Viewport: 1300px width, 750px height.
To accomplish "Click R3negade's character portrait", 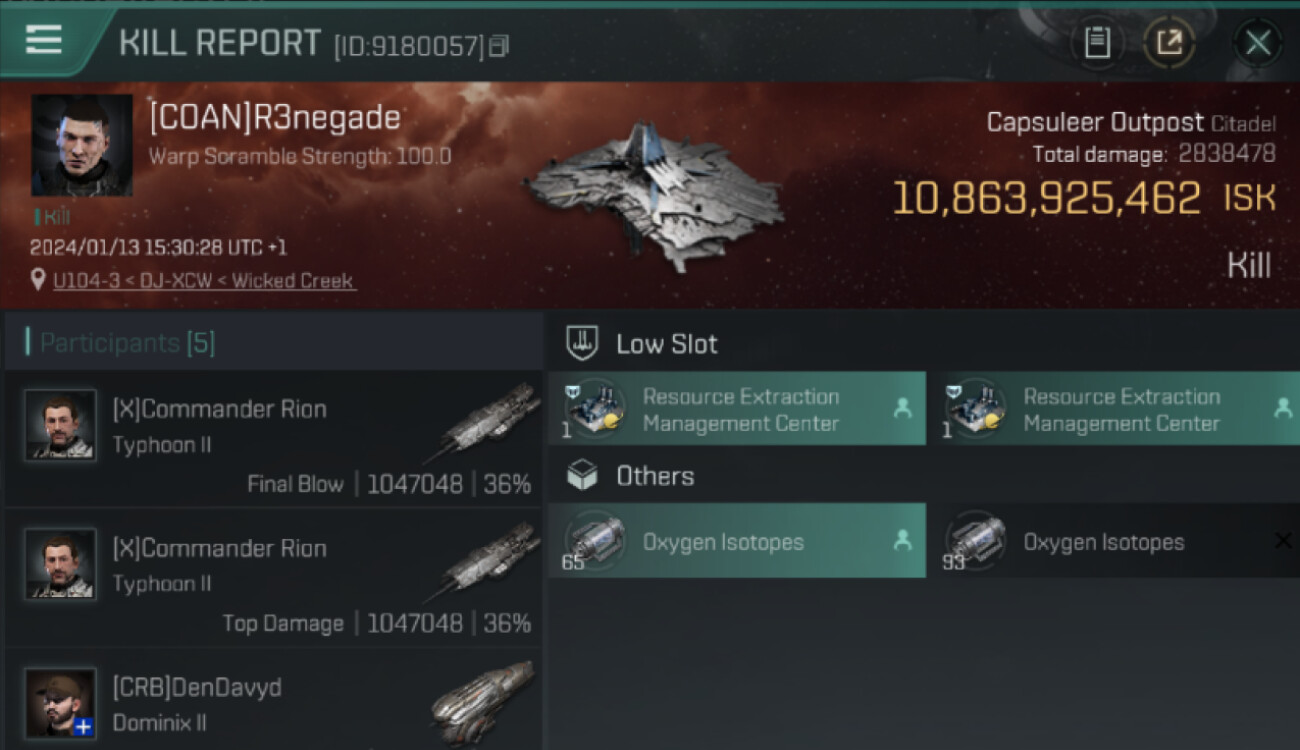I will pyautogui.click(x=81, y=145).
